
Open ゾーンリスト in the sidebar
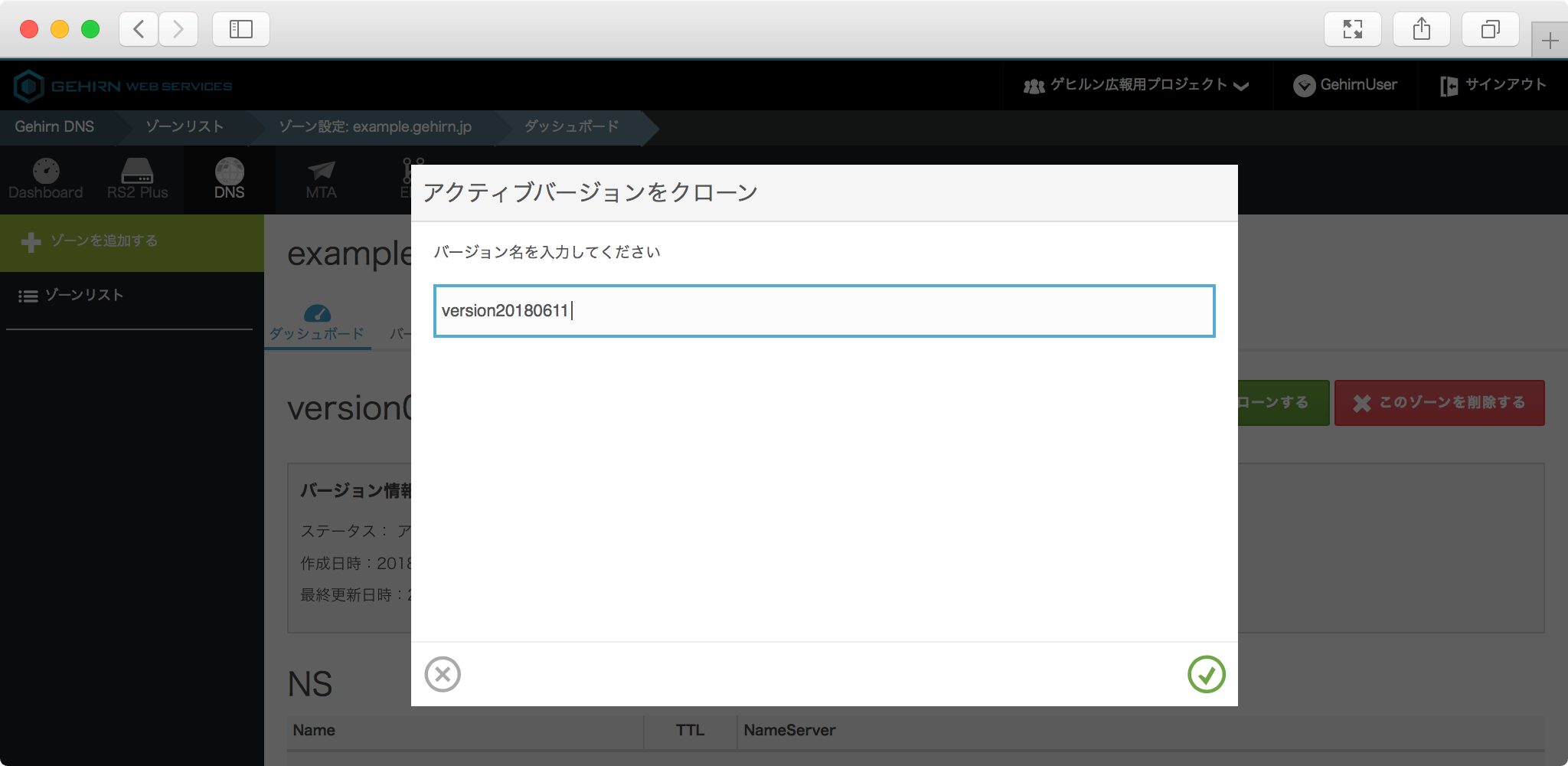(x=83, y=296)
